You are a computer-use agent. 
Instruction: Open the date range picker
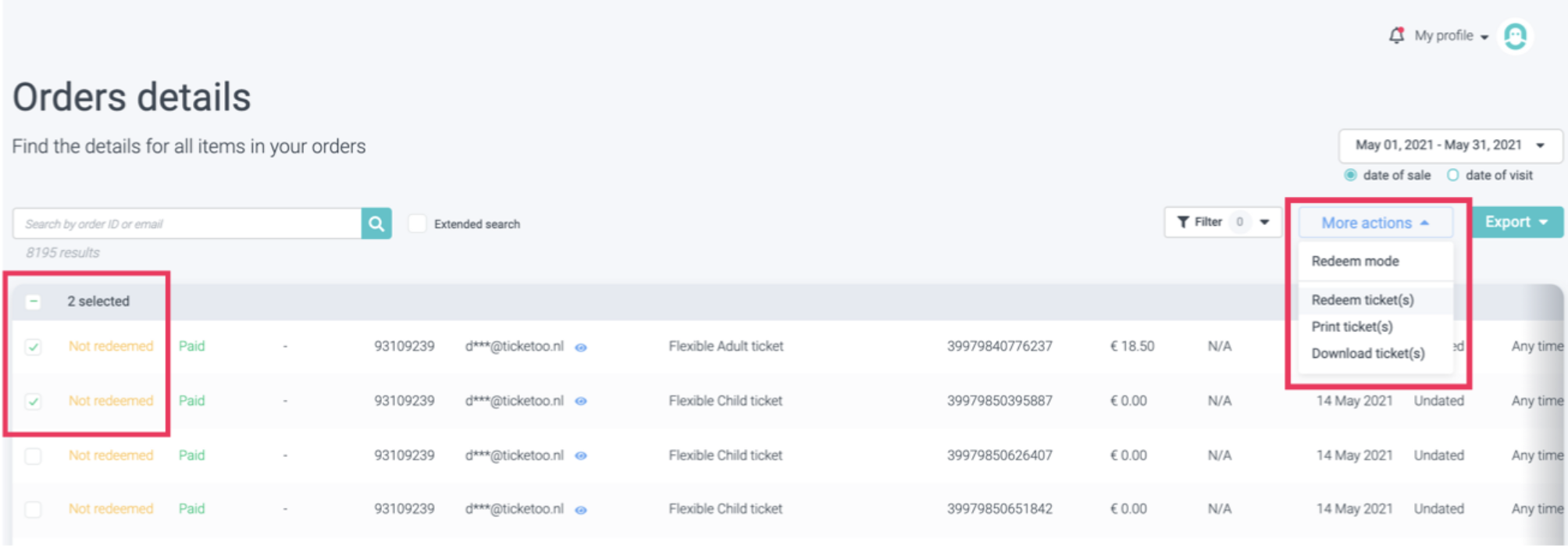pos(1449,145)
